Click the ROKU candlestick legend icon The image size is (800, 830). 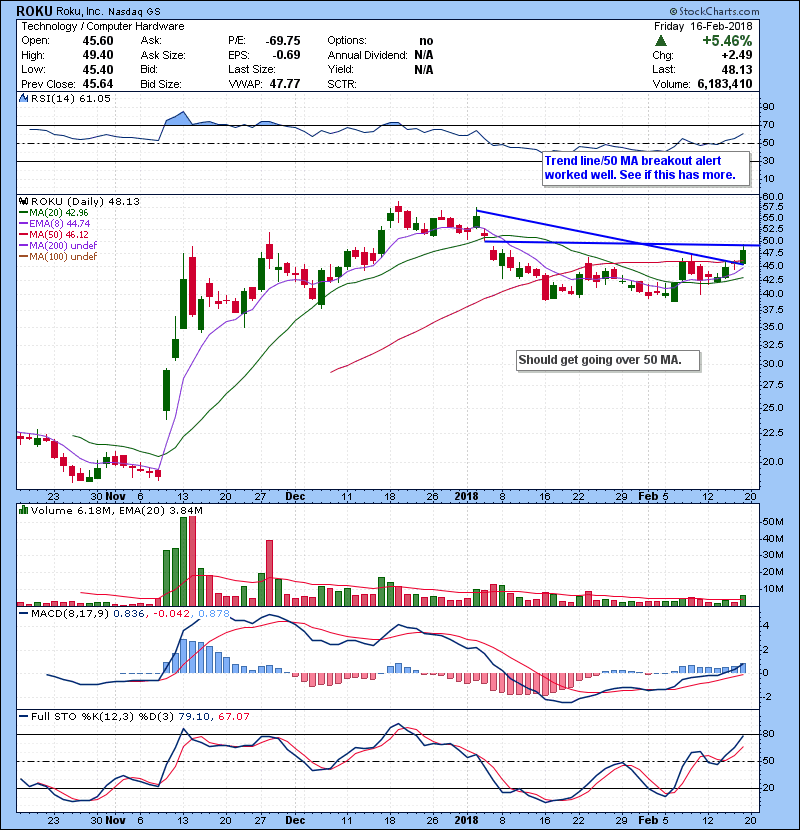(x=23, y=202)
